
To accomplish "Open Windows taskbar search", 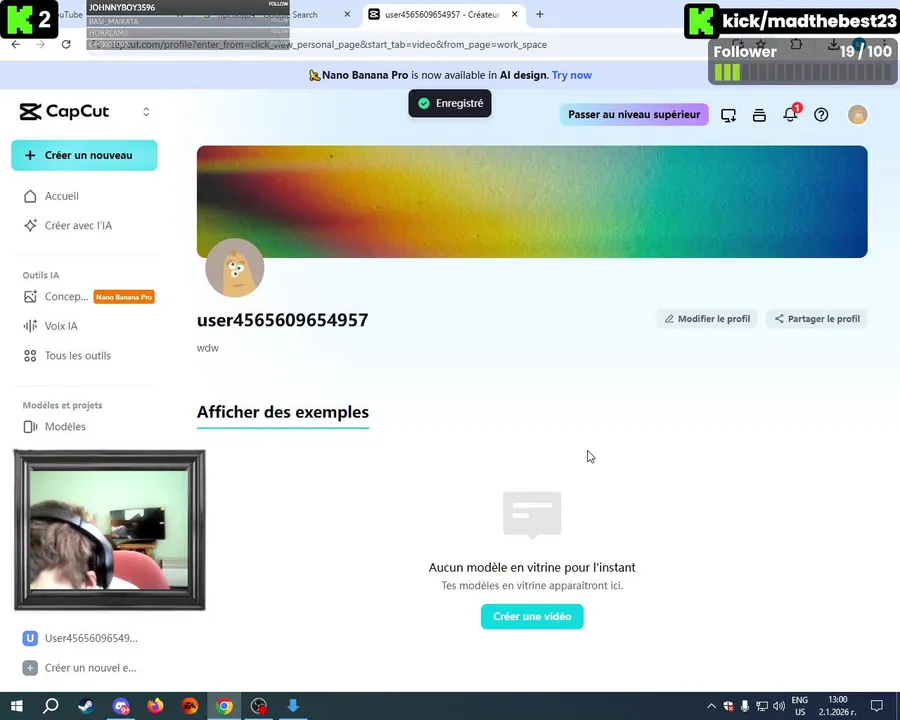I will pyautogui.click(x=51, y=706).
